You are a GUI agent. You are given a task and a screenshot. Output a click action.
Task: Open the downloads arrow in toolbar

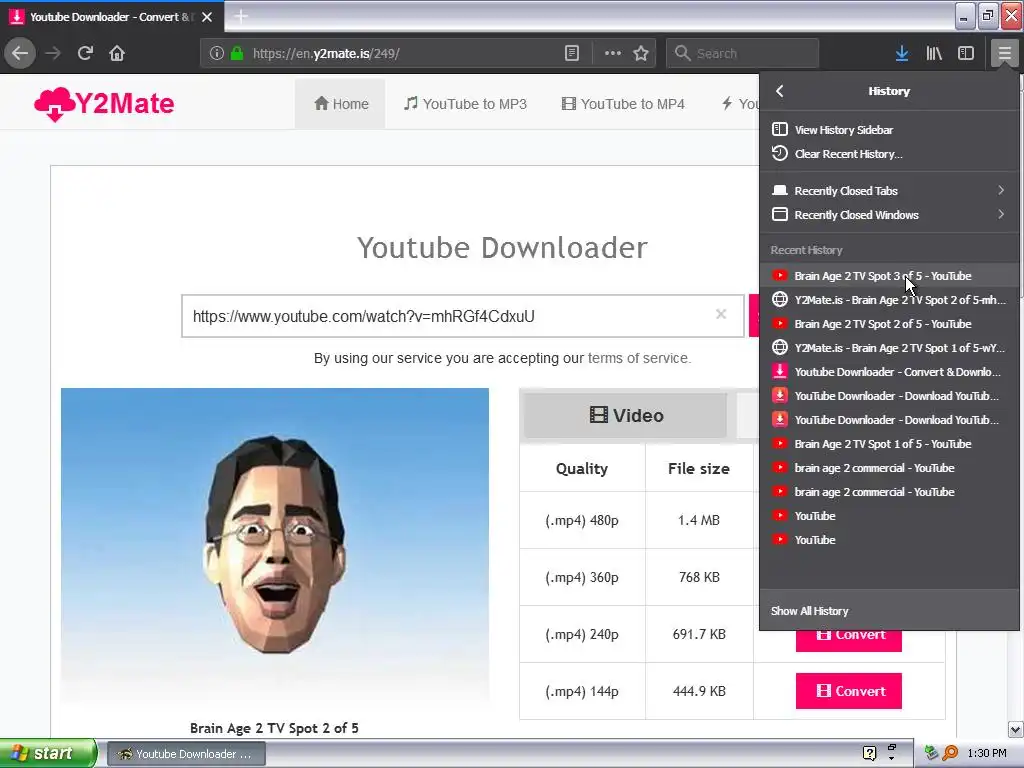[x=902, y=54]
